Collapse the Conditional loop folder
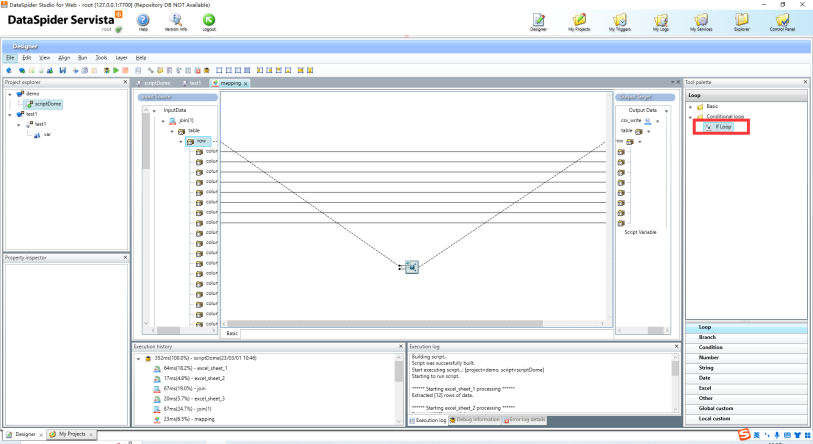813x444 pixels. (691, 117)
